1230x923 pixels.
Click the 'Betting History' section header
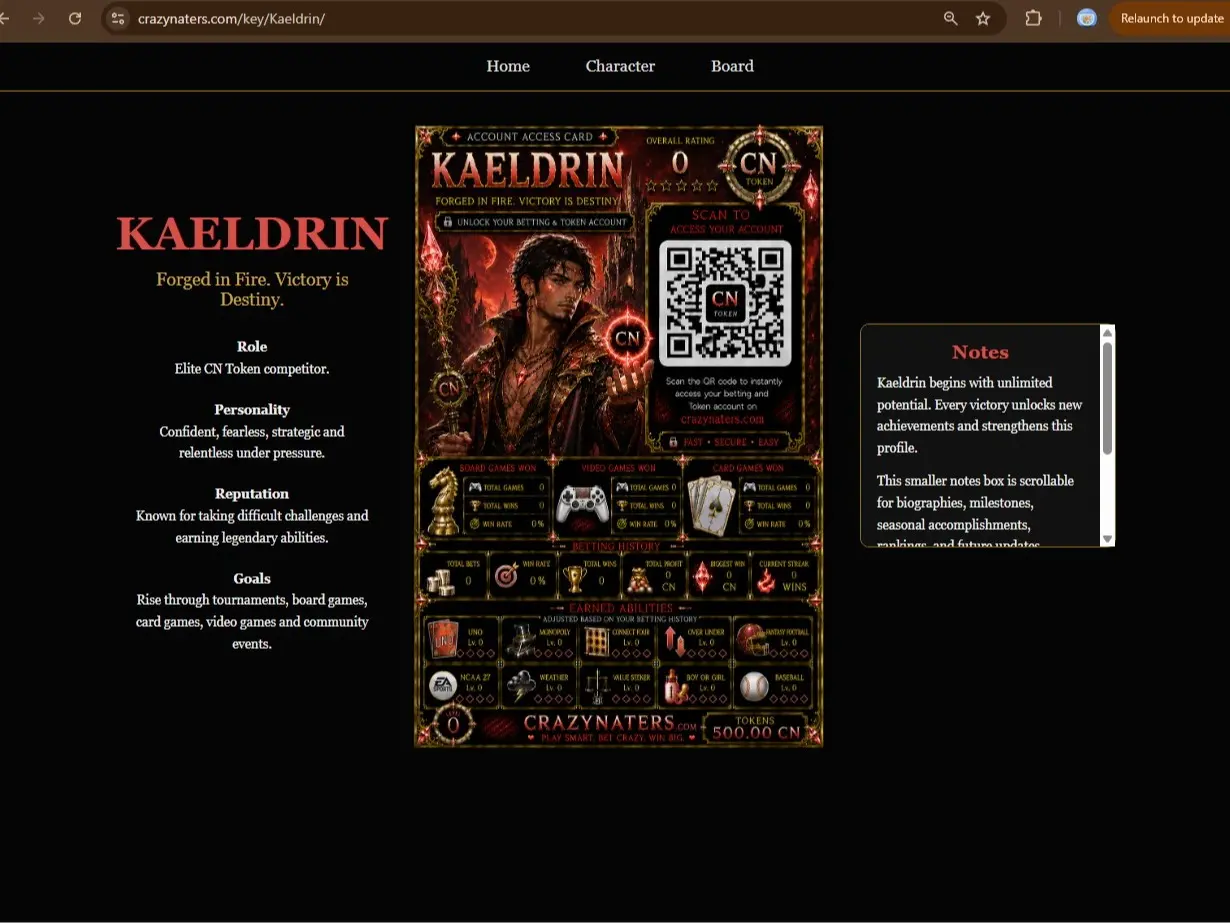(x=616, y=547)
